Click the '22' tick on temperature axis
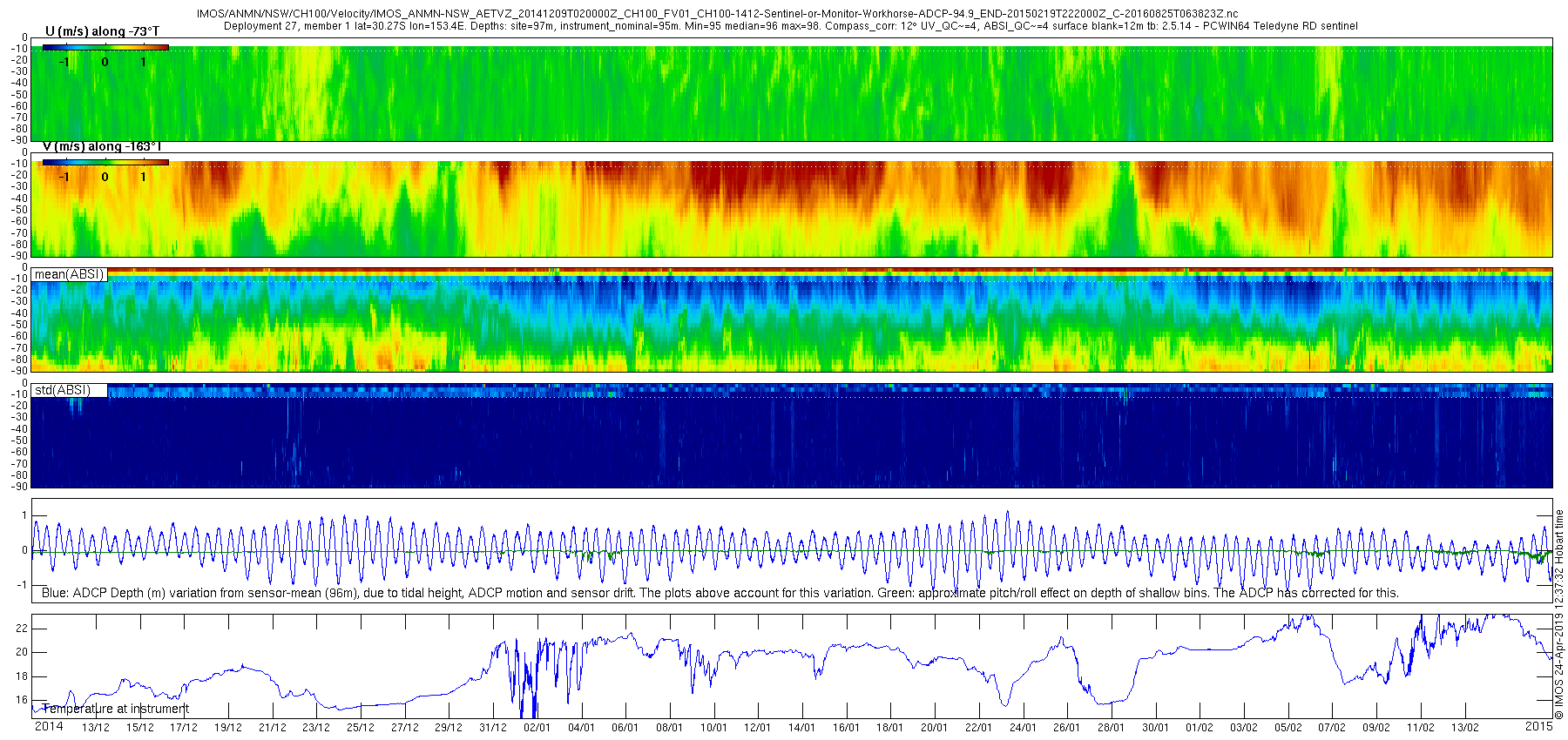The width and height of the screenshot is (1568, 740). point(22,629)
